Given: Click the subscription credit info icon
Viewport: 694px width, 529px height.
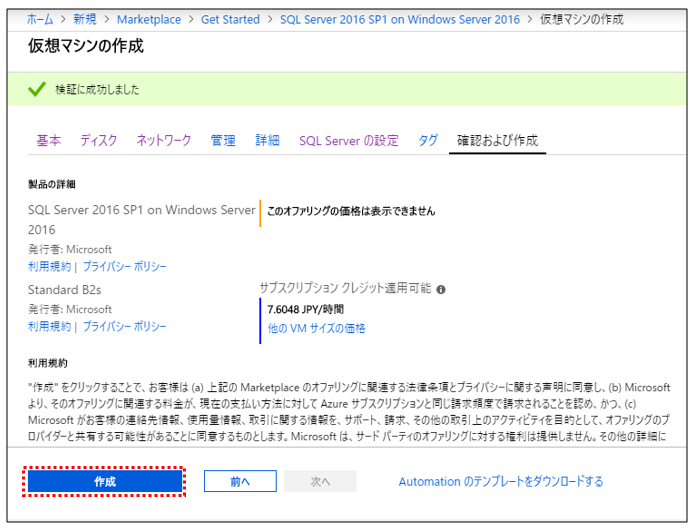Looking at the screenshot, I should click(441, 290).
